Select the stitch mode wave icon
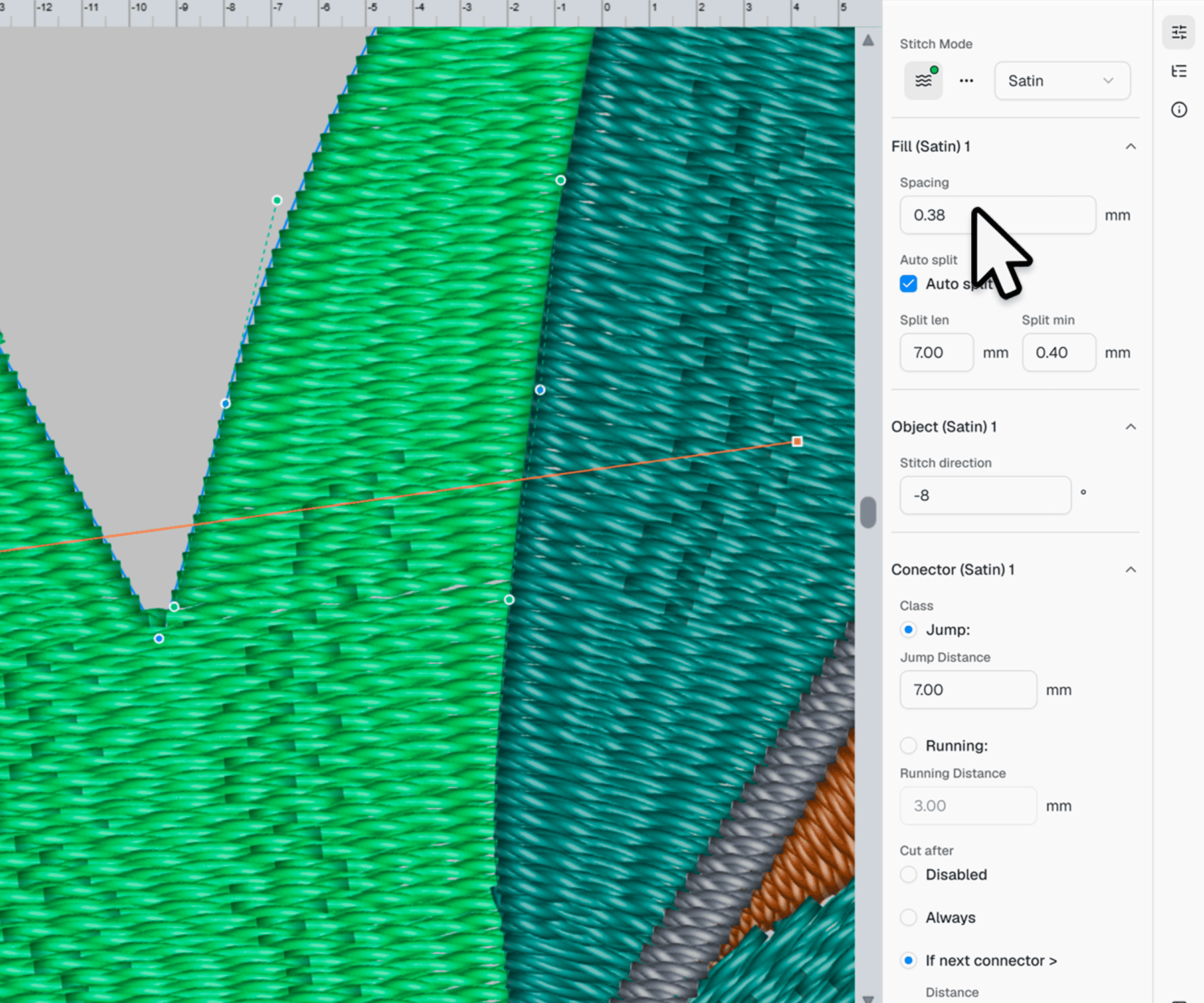Viewport: 1204px width, 1003px height. [x=923, y=80]
